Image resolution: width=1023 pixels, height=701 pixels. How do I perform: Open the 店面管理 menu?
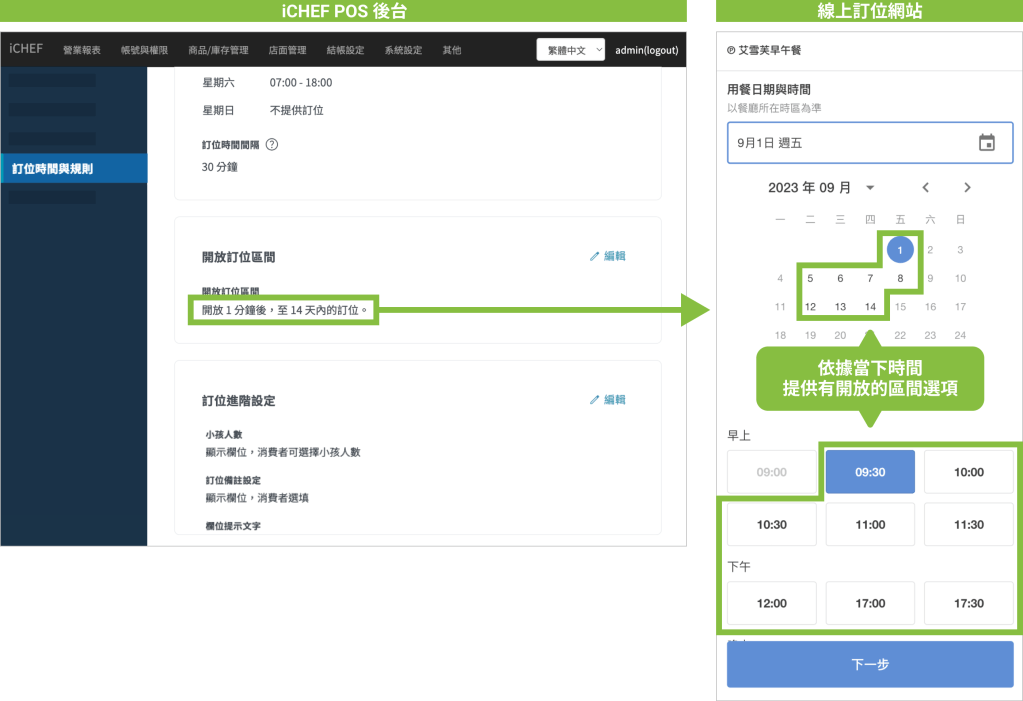pos(287,50)
